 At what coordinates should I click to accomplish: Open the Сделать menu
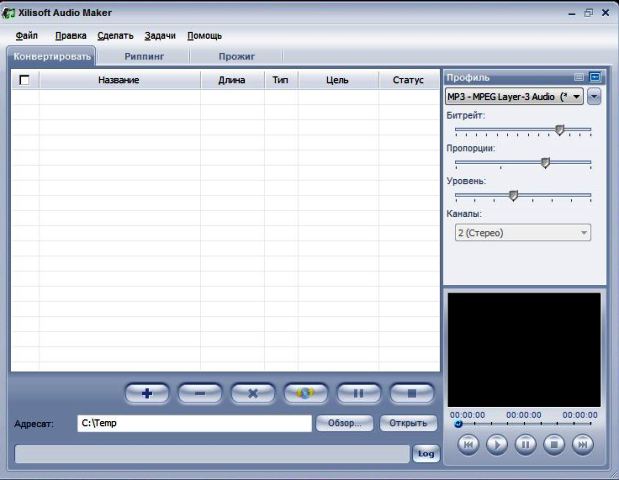pos(115,36)
